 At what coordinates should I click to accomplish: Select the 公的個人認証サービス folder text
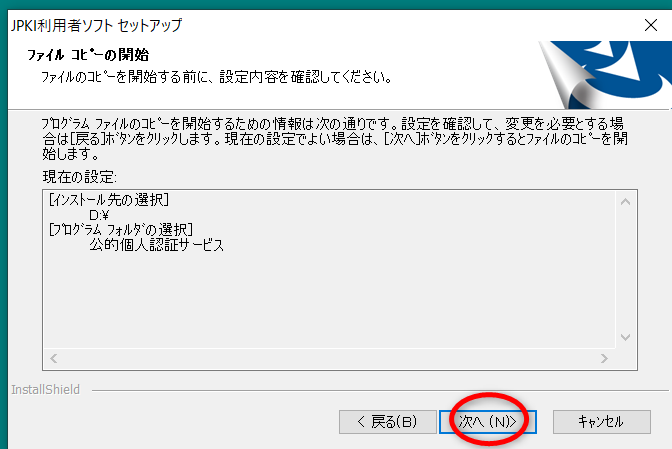pos(156,245)
